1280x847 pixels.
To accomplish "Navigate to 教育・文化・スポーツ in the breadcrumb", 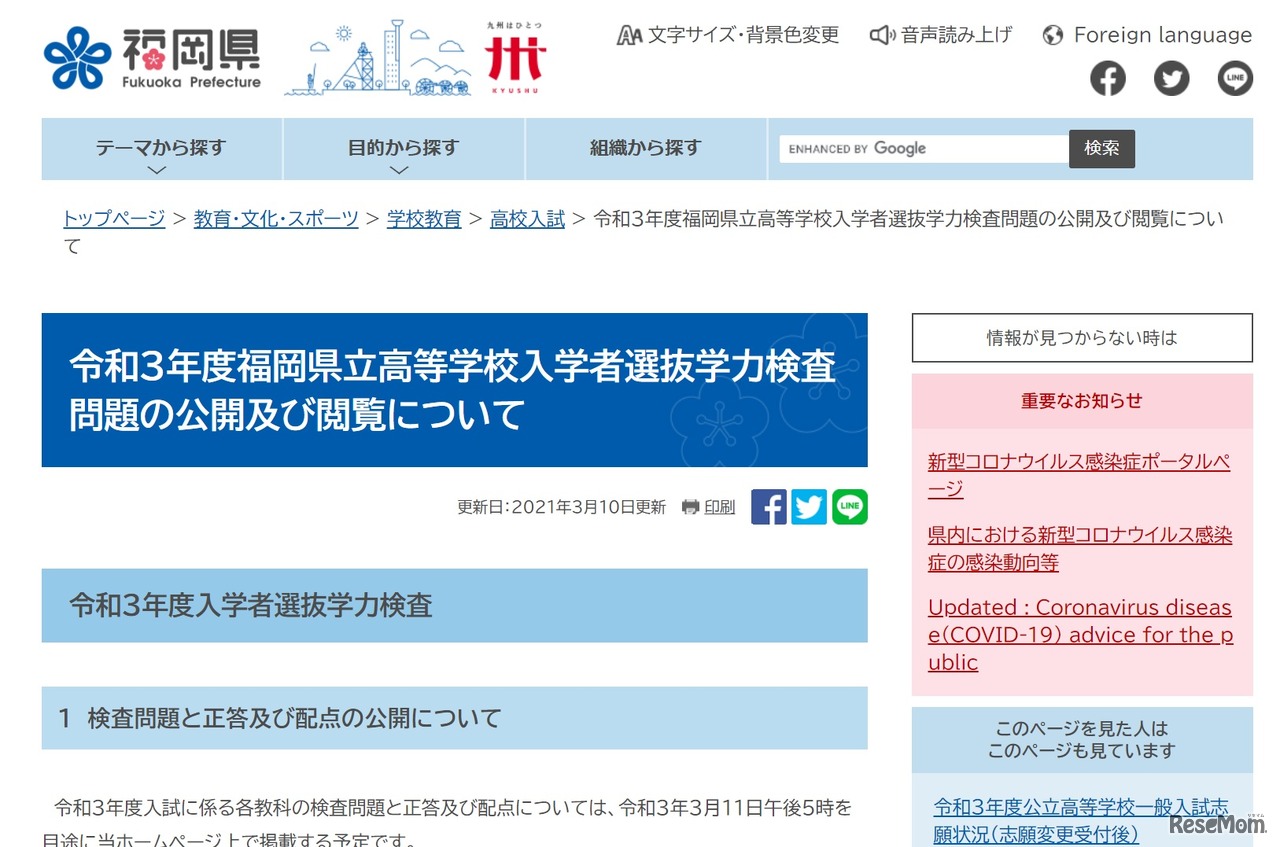I will pyautogui.click(x=276, y=219).
